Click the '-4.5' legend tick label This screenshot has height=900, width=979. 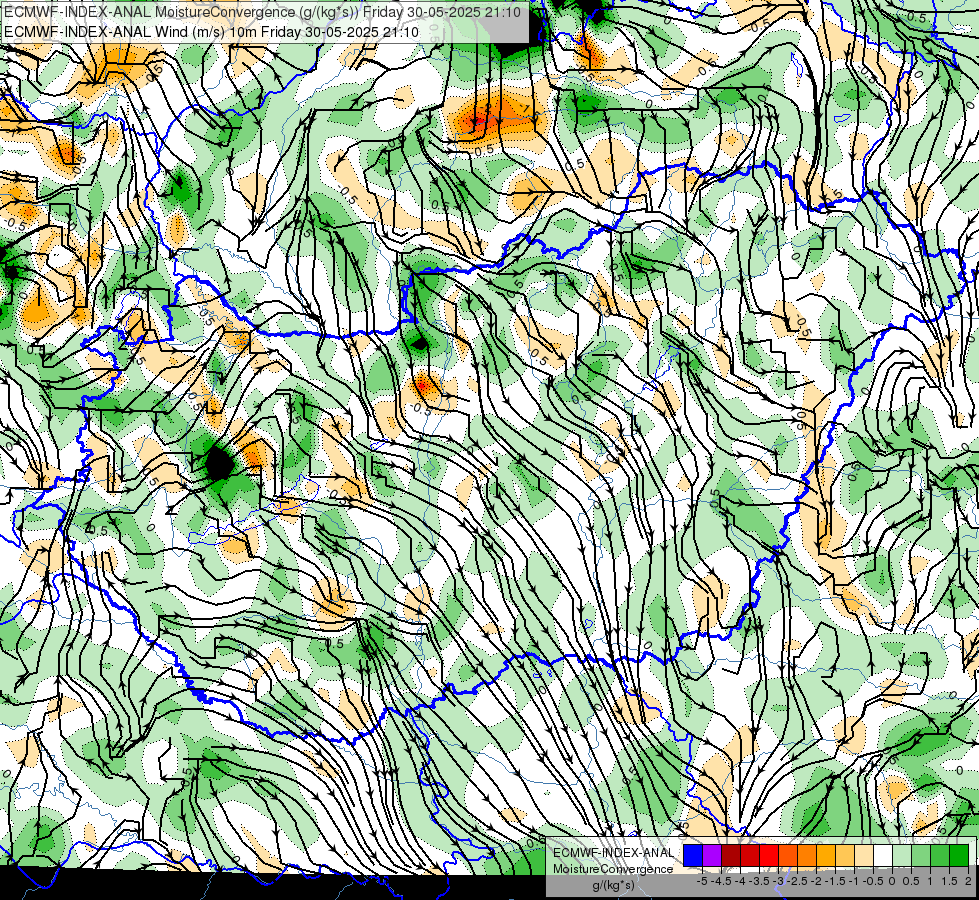721,881
